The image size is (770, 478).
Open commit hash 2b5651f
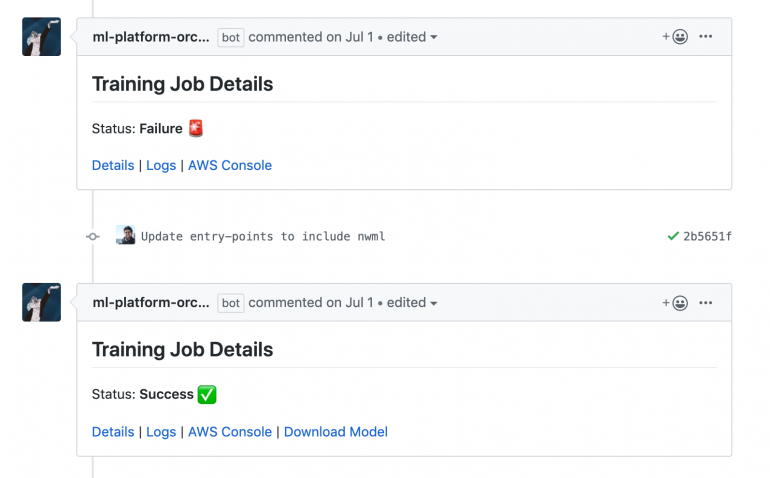(x=707, y=237)
